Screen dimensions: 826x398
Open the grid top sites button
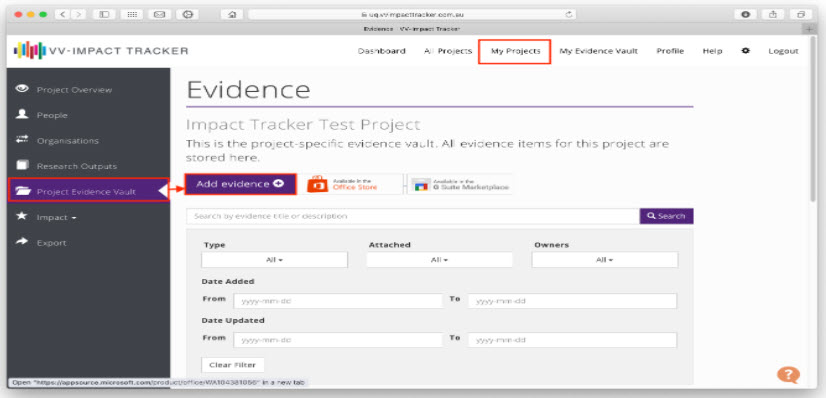132,15
